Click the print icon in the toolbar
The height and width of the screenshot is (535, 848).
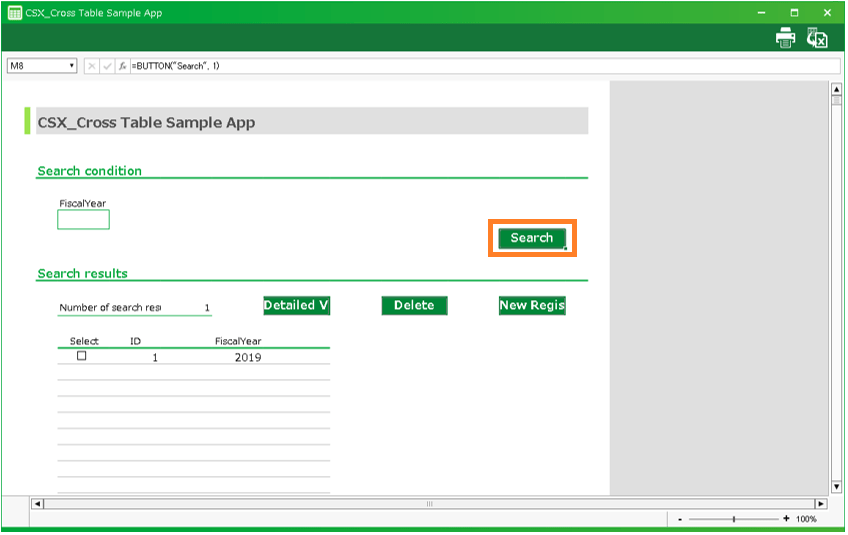tap(786, 38)
